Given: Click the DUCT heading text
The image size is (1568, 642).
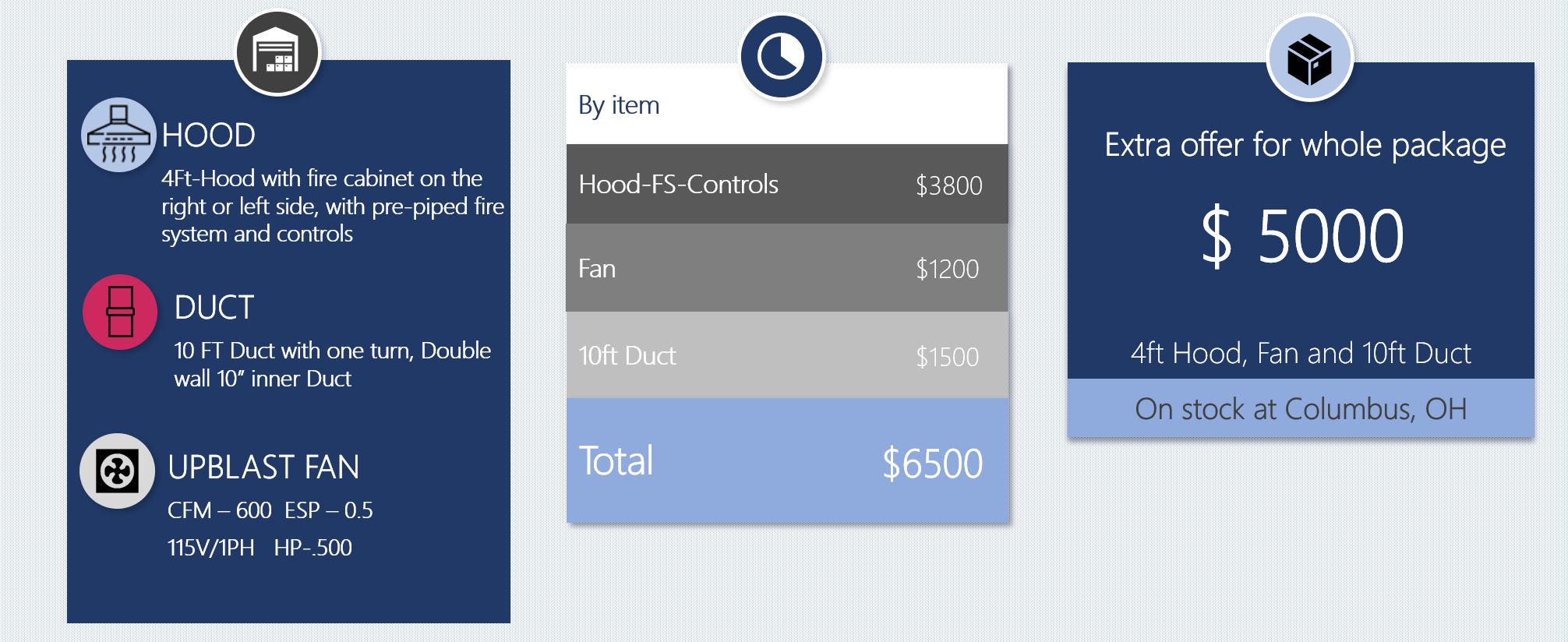Looking at the screenshot, I should click(x=214, y=308).
